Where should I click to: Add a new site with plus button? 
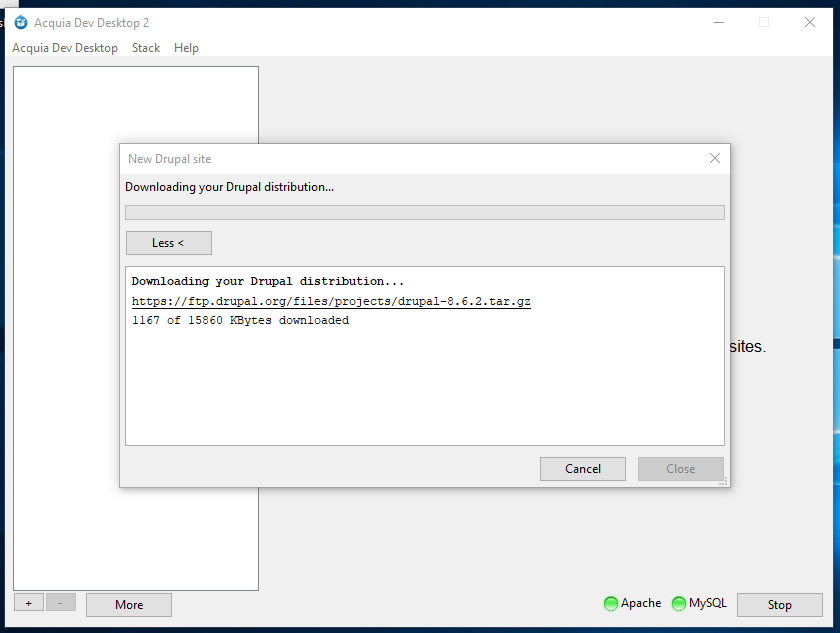(x=28, y=603)
